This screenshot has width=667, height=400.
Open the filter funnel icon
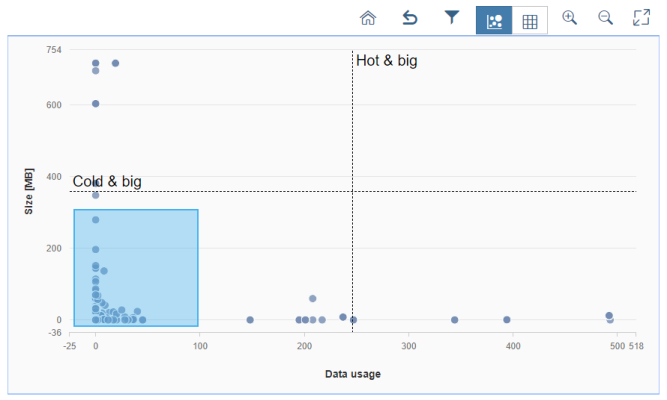pos(452,17)
